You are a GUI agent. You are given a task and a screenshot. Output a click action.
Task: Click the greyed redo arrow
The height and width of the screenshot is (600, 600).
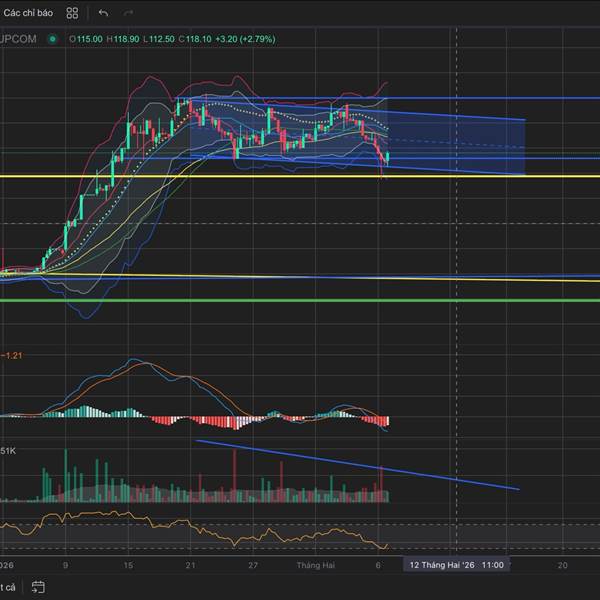pos(129,13)
